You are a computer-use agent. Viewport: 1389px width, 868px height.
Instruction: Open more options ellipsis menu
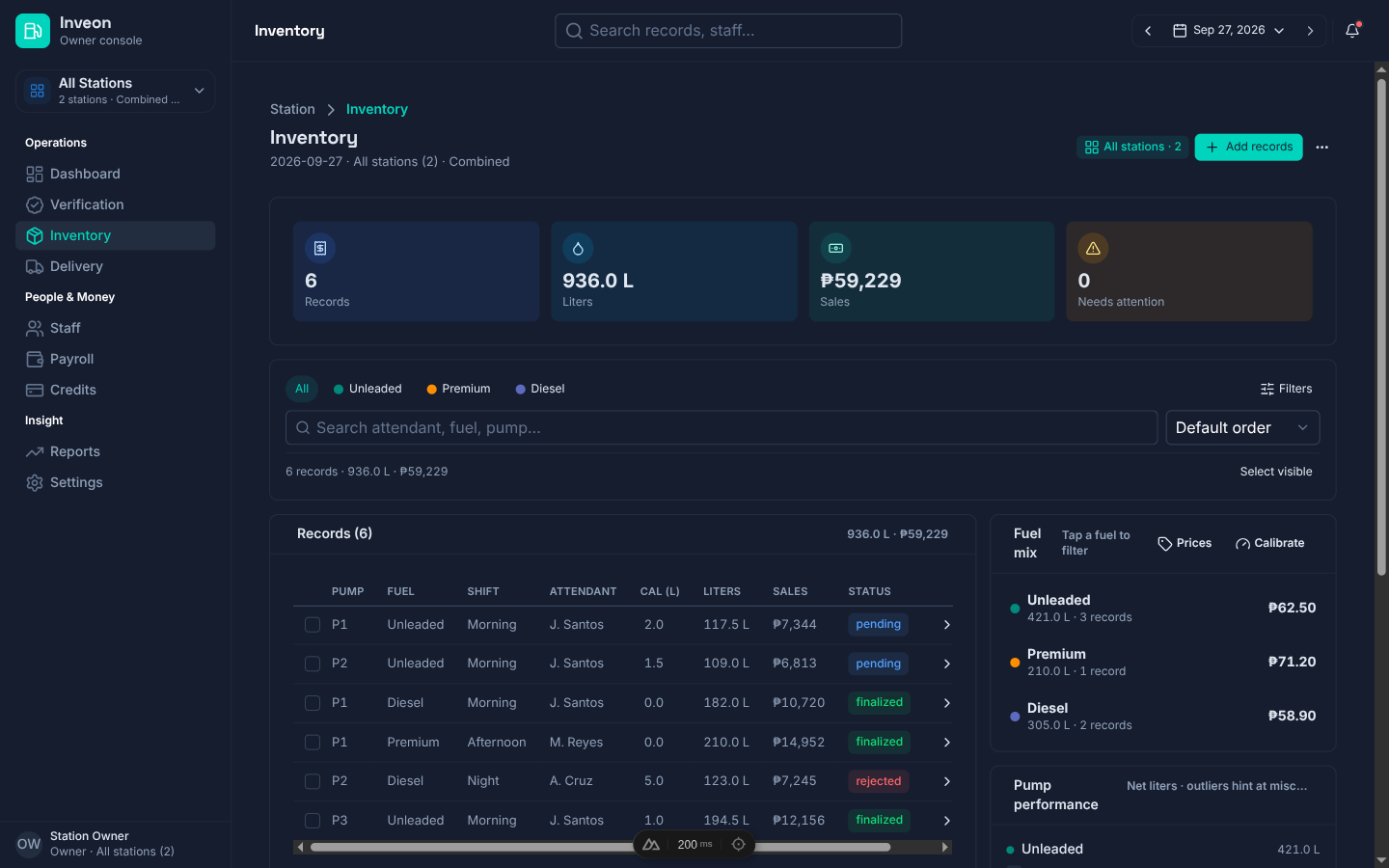1321,148
